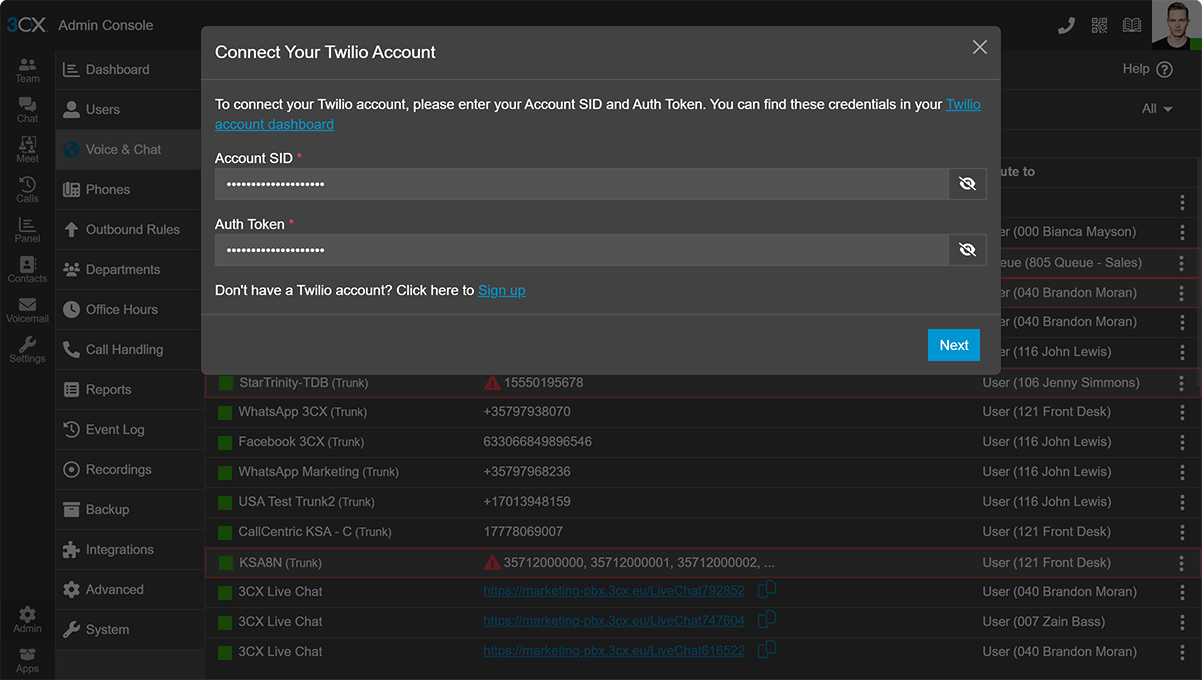Open the Panel section icon

coord(27,230)
